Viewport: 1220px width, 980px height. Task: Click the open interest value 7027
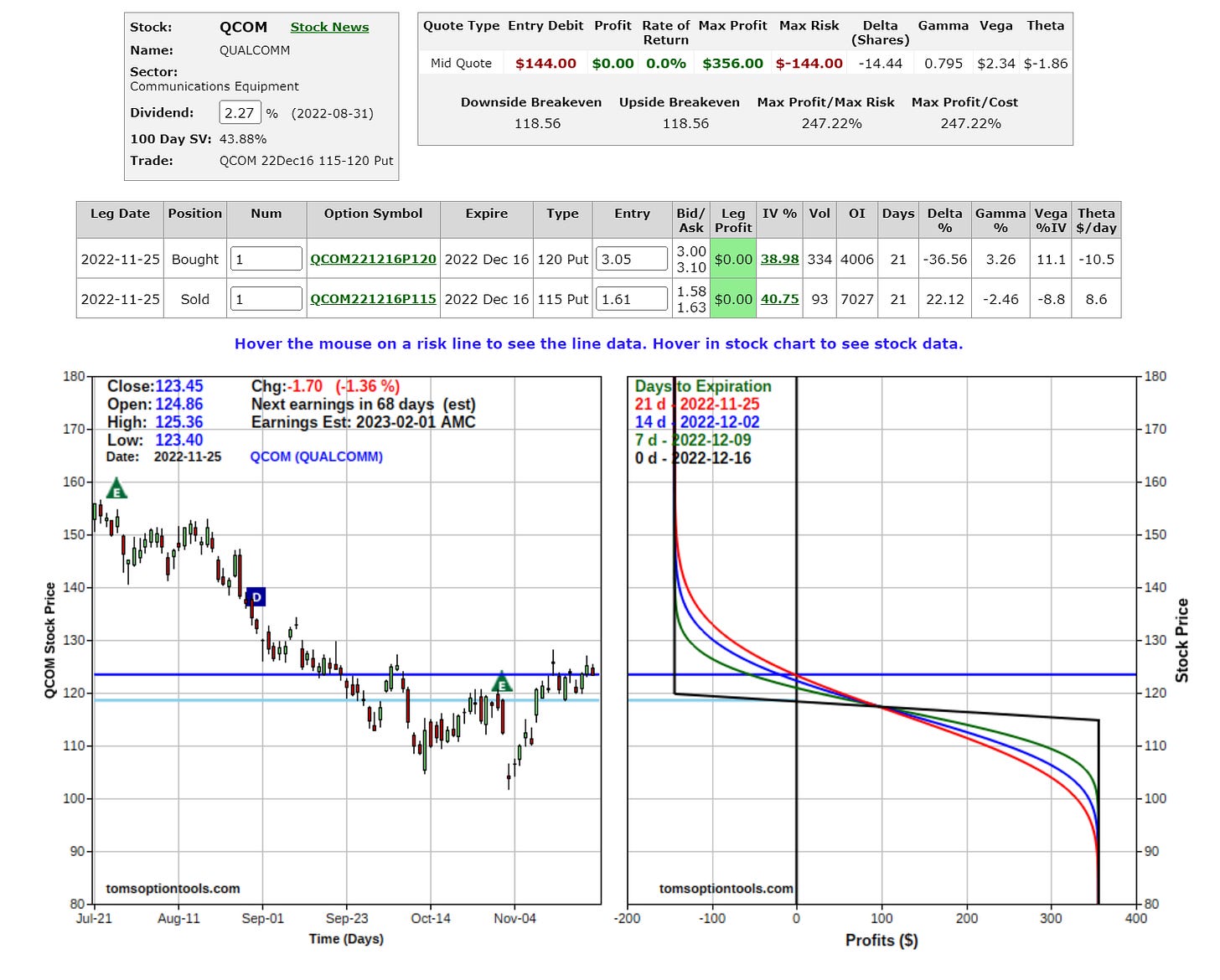point(856,299)
